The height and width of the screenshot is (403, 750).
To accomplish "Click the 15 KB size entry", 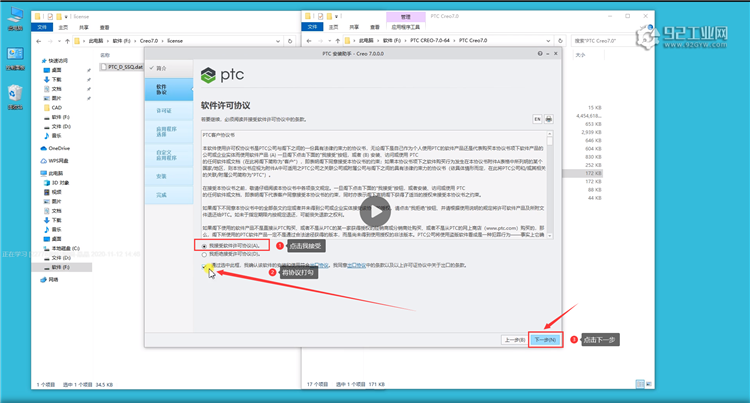I will point(595,108).
